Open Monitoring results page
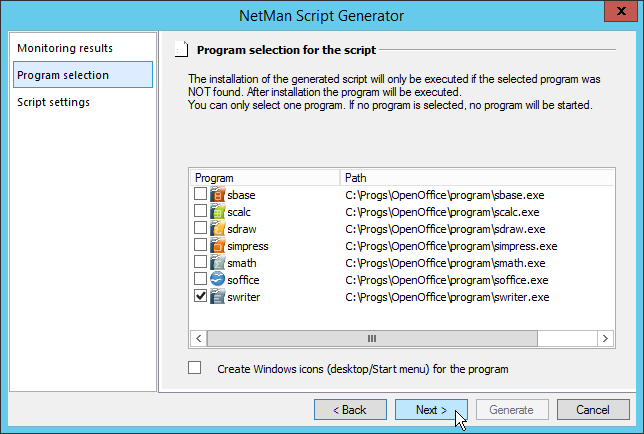The image size is (644, 434). click(65, 48)
